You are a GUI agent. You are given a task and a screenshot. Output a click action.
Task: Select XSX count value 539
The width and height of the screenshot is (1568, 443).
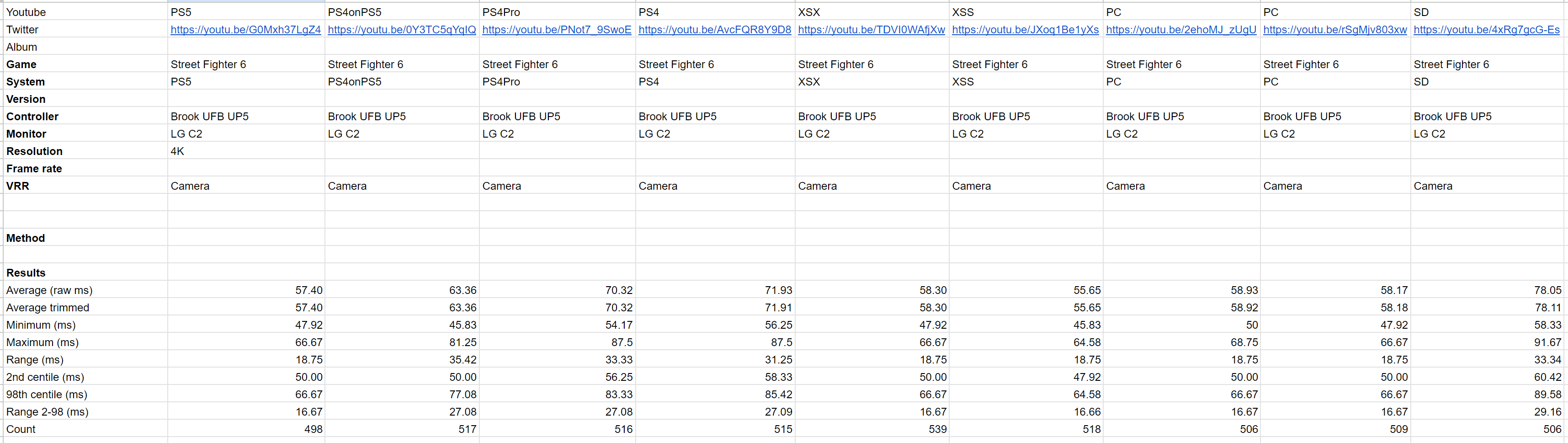point(872,429)
